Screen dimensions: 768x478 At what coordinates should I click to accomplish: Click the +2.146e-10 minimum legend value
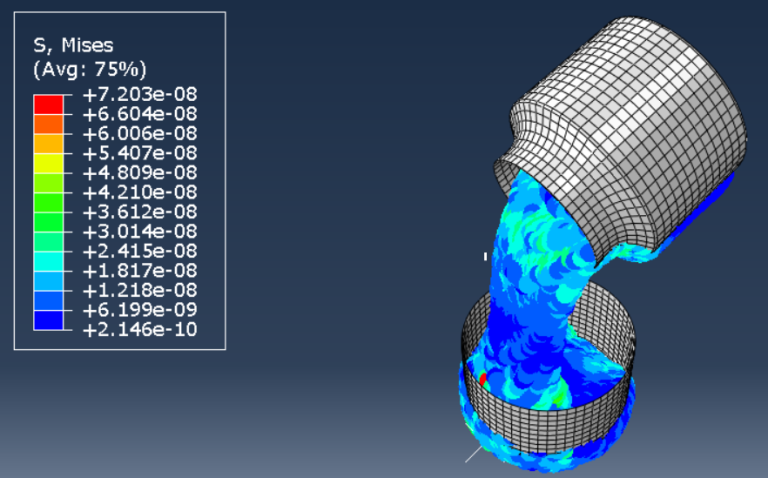coord(140,329)
